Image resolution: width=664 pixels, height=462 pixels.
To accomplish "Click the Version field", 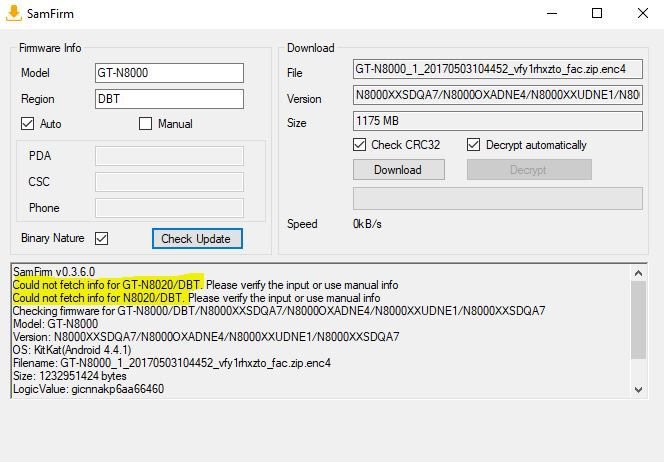I will tap(498, 95).
